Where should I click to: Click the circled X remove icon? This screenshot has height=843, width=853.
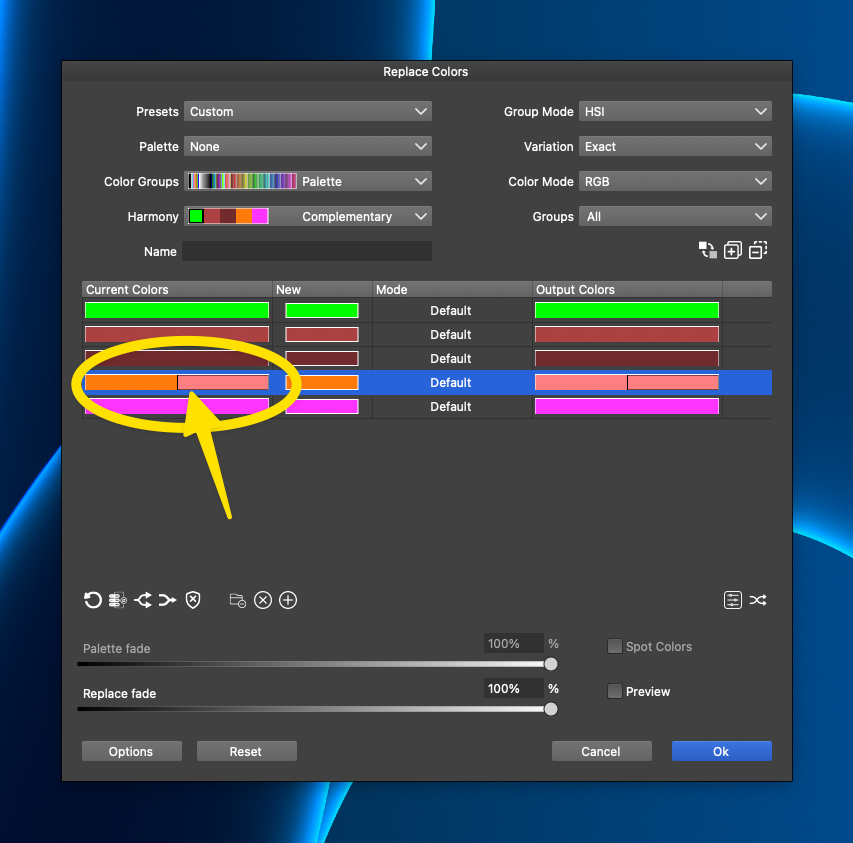tap(263, 600)
